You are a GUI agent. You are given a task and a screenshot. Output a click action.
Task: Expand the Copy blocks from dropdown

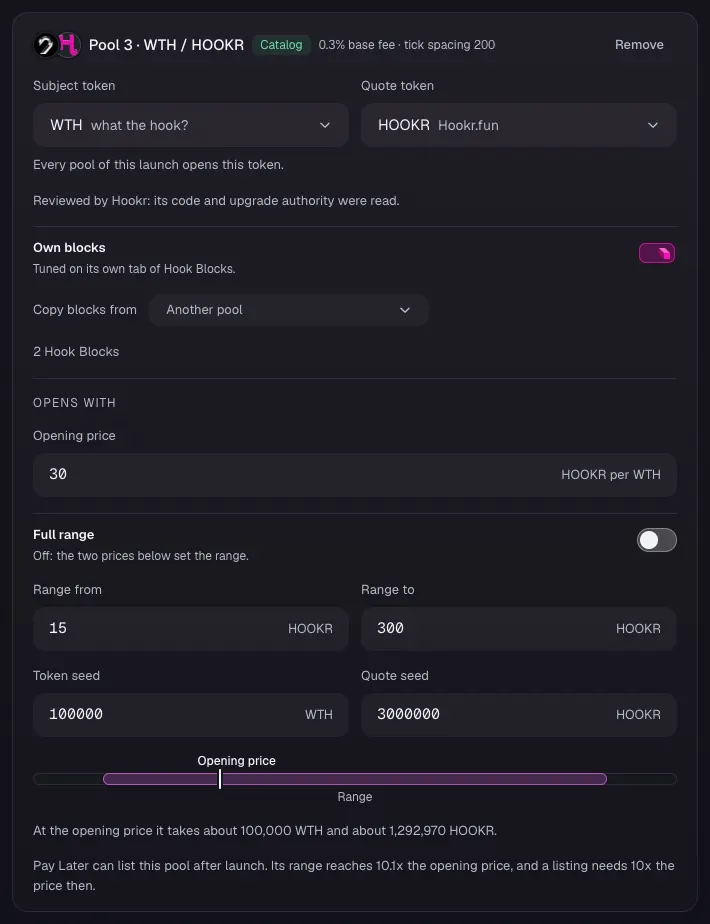[x=288, y=310]
